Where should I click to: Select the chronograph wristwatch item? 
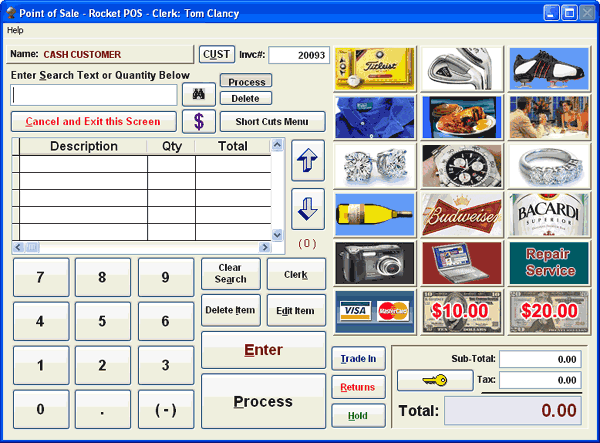click(462, 166)
